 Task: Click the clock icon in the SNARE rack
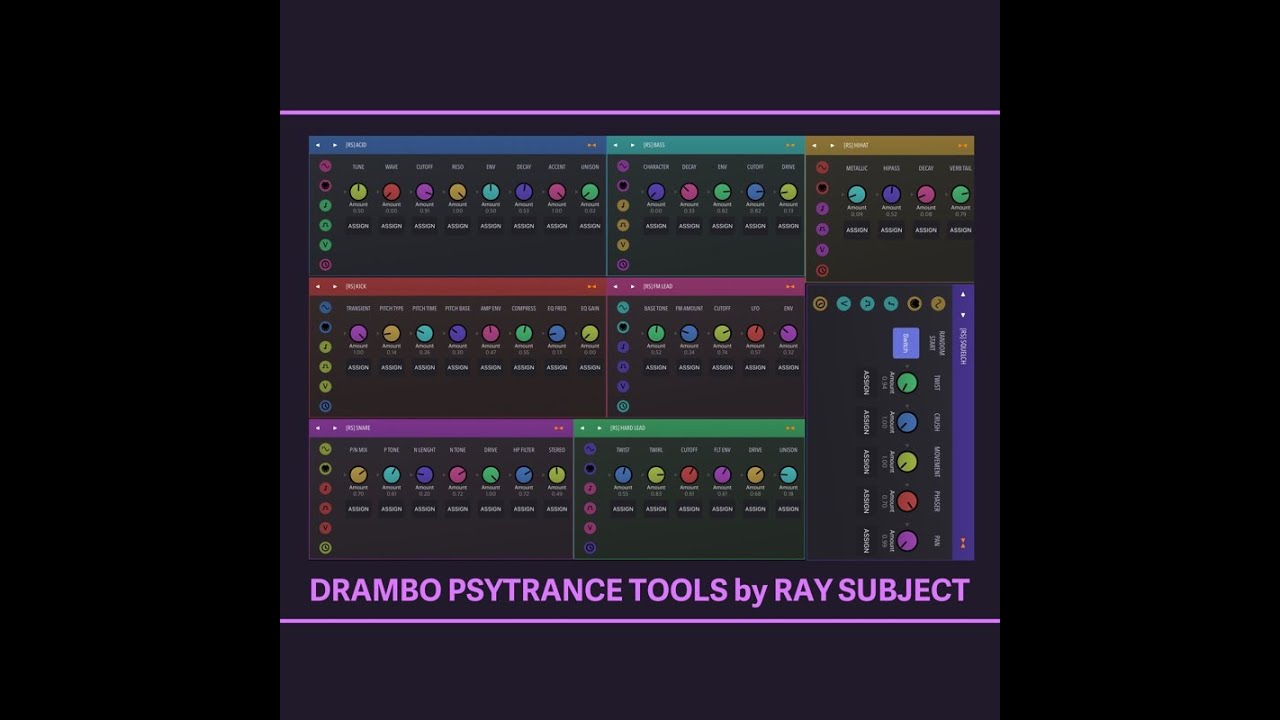pos(325,548)
